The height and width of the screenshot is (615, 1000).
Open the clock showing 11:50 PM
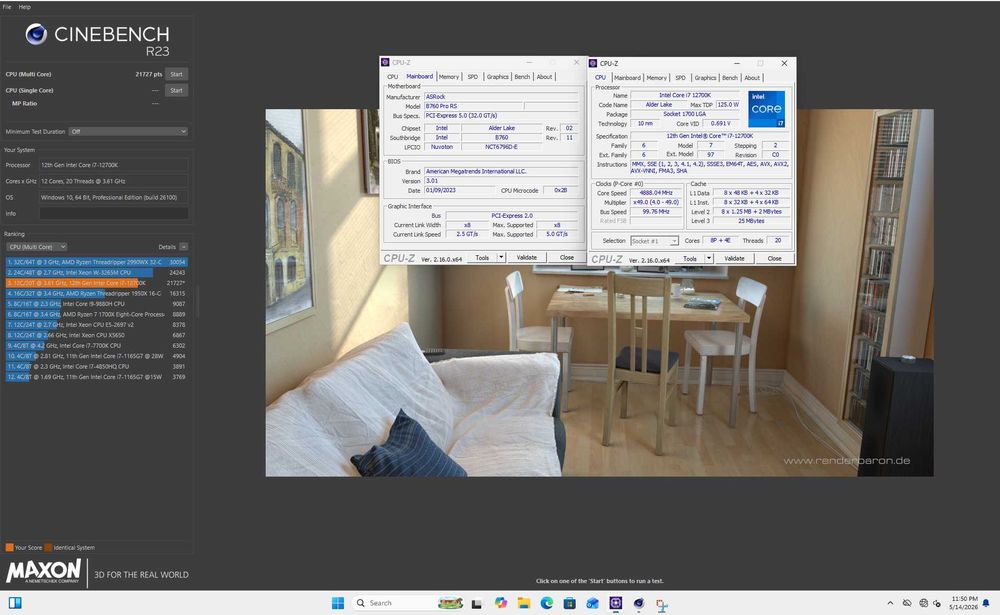[x=964, y=603]
